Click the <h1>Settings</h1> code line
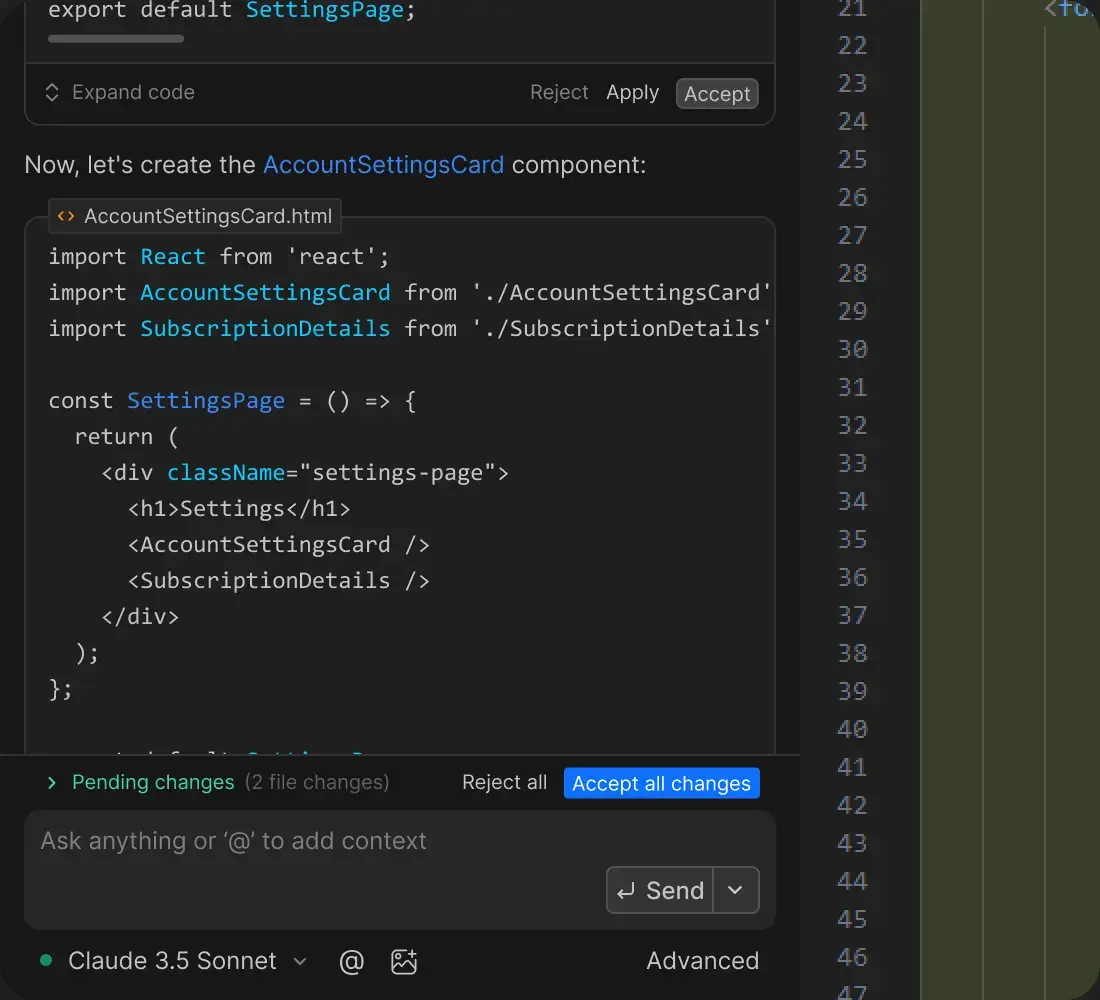Screen dimensions: 1100x1000 [x=239, y=509]
